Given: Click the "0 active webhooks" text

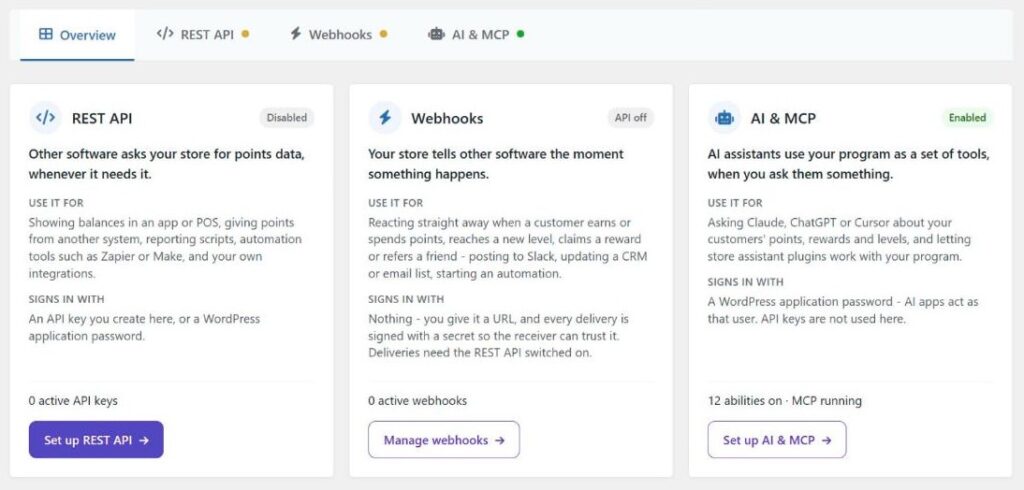Looking at the screenshot, I should pyautogui.click(x=417, y=400).
